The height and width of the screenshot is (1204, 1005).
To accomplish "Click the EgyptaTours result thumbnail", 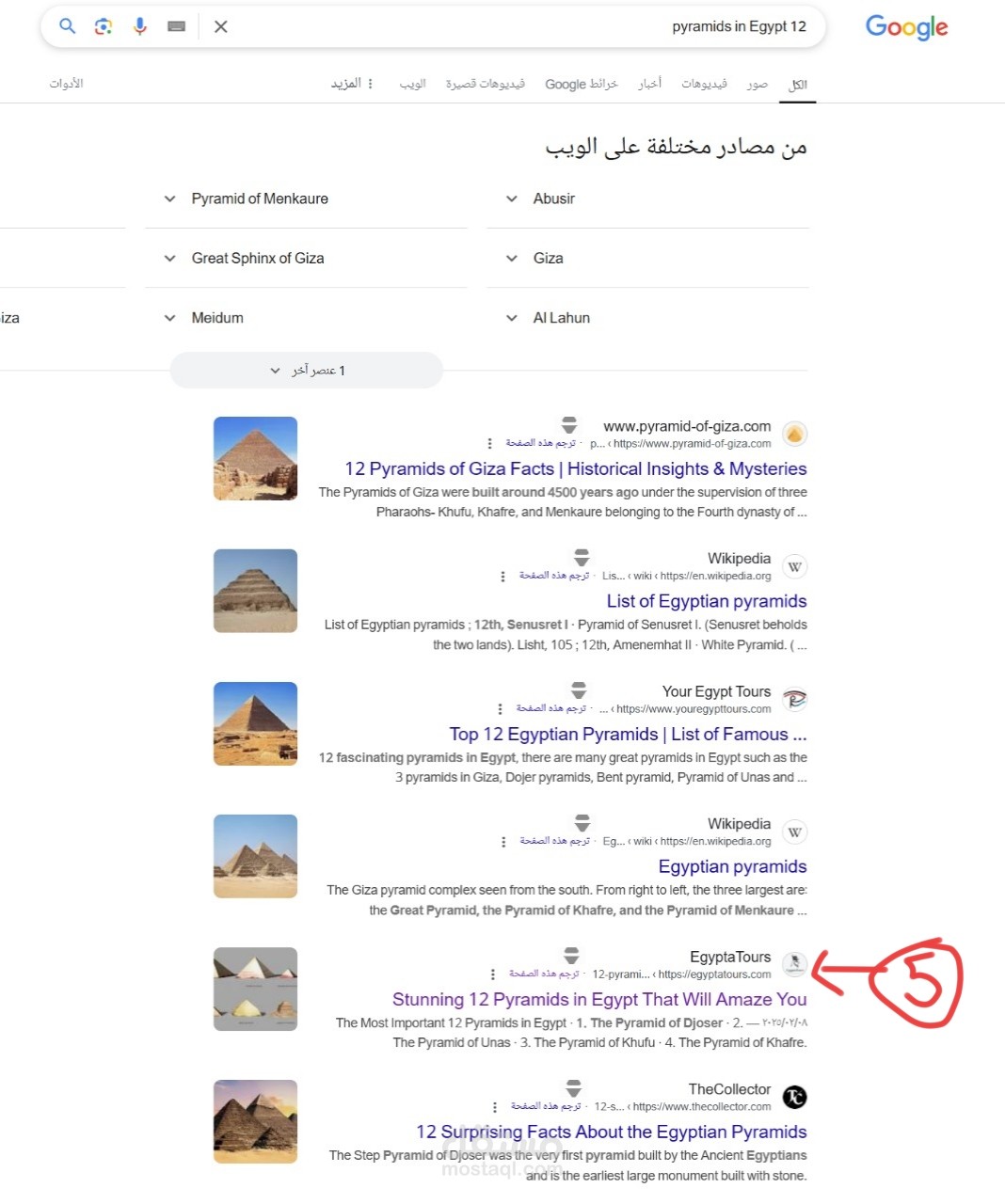I will tap(255, 989).
